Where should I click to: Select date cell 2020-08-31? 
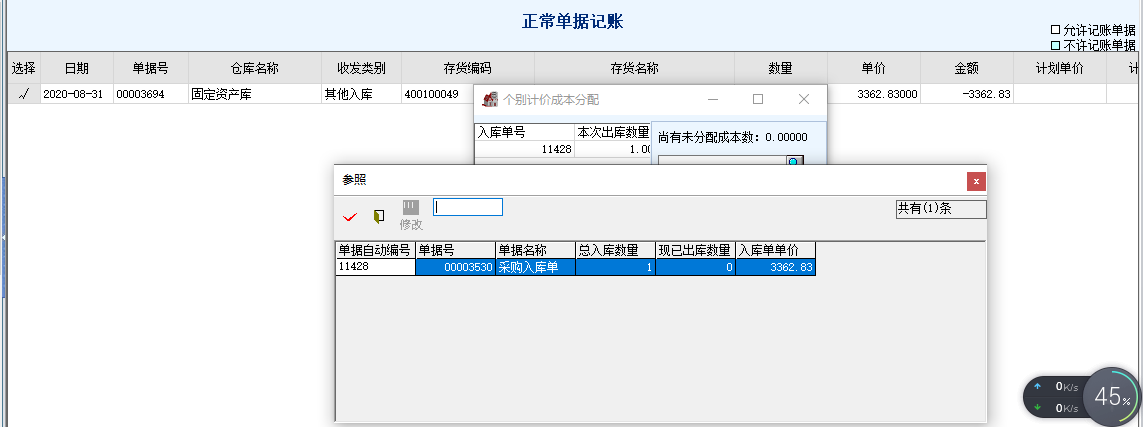coord(77,94)
